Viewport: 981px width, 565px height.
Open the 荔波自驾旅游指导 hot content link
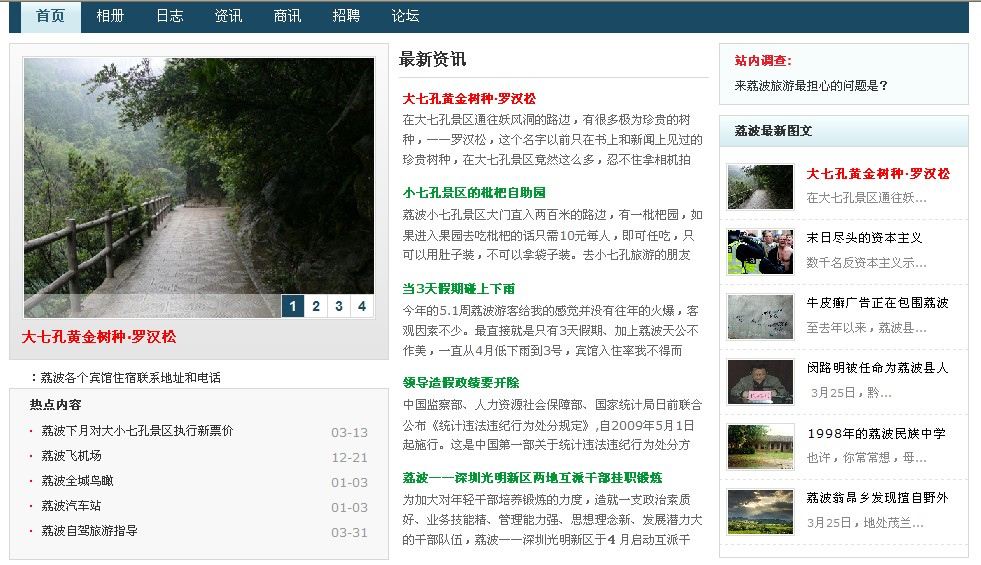[x=89, y=531]
